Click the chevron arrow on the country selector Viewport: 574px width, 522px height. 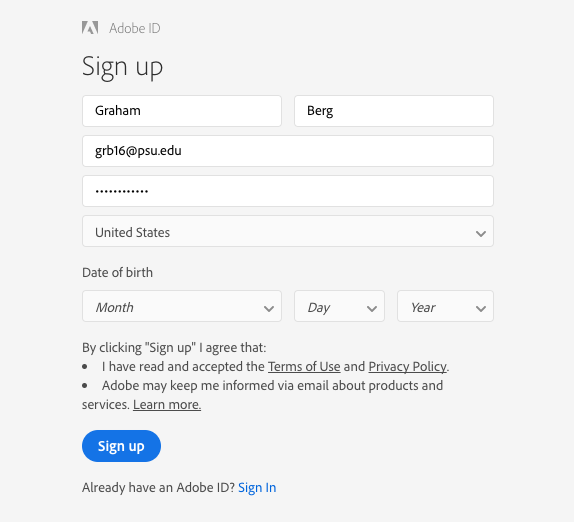(x=481, y=233)
